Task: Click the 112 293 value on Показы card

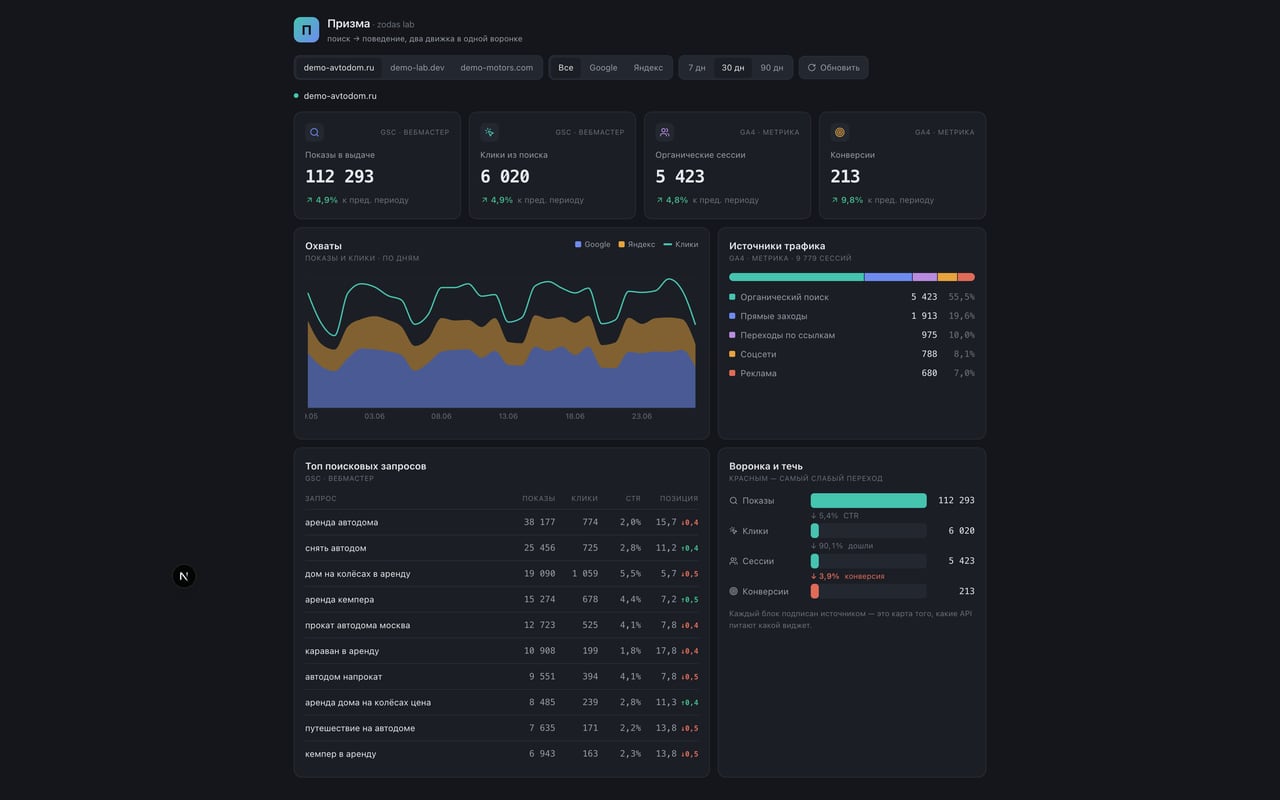Action: pyautogui.click(x=339, y=176)
